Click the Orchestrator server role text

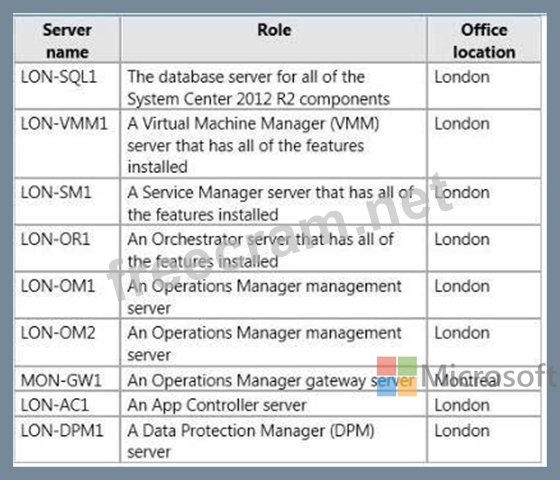260,250
